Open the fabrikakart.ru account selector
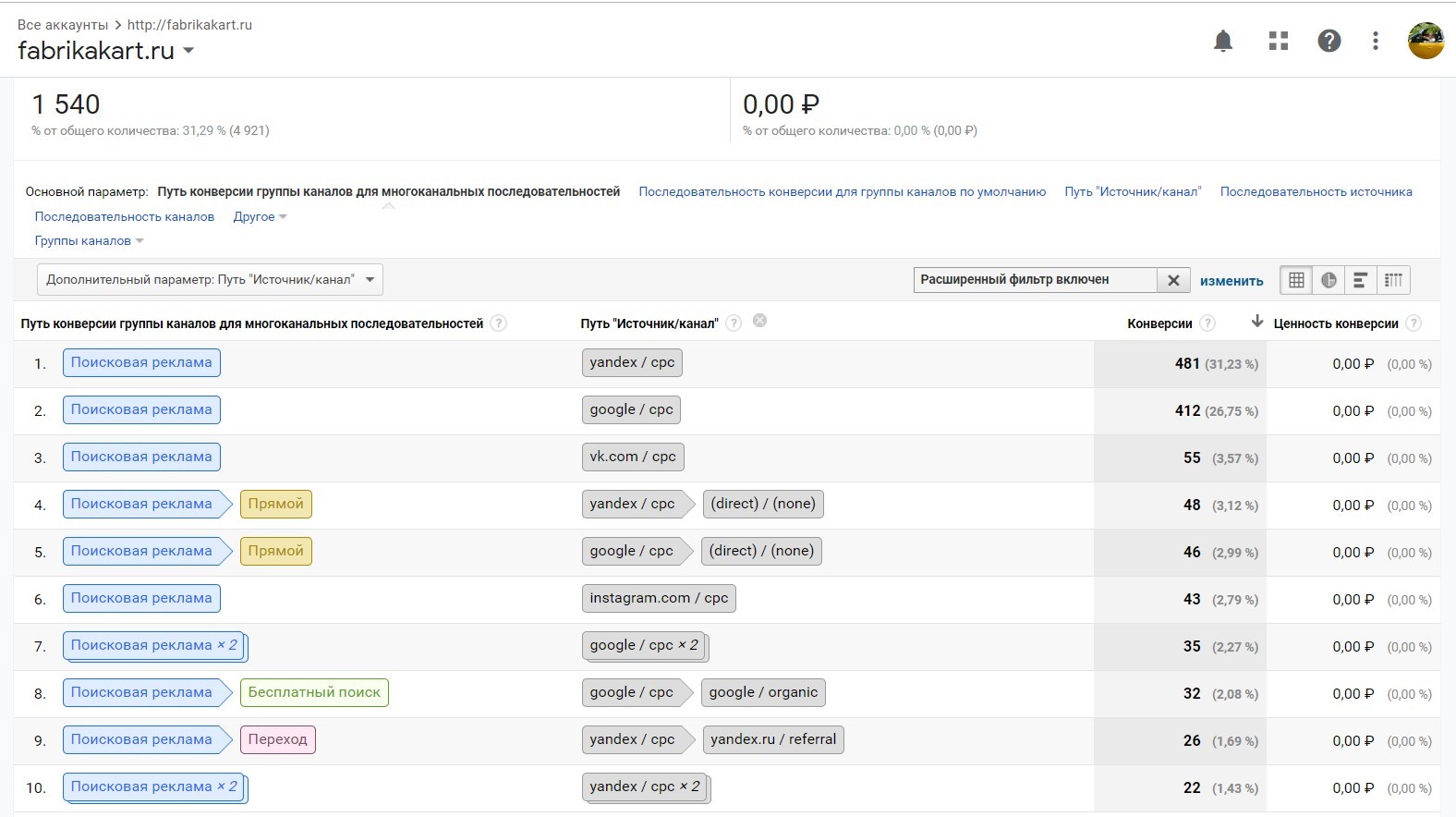The image size is (1456, 817). pos(105,51)
